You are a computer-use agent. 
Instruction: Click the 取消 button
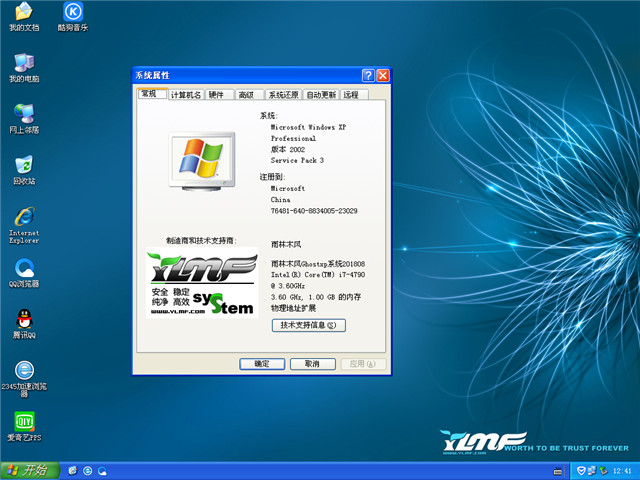click(x=312, y=364)
